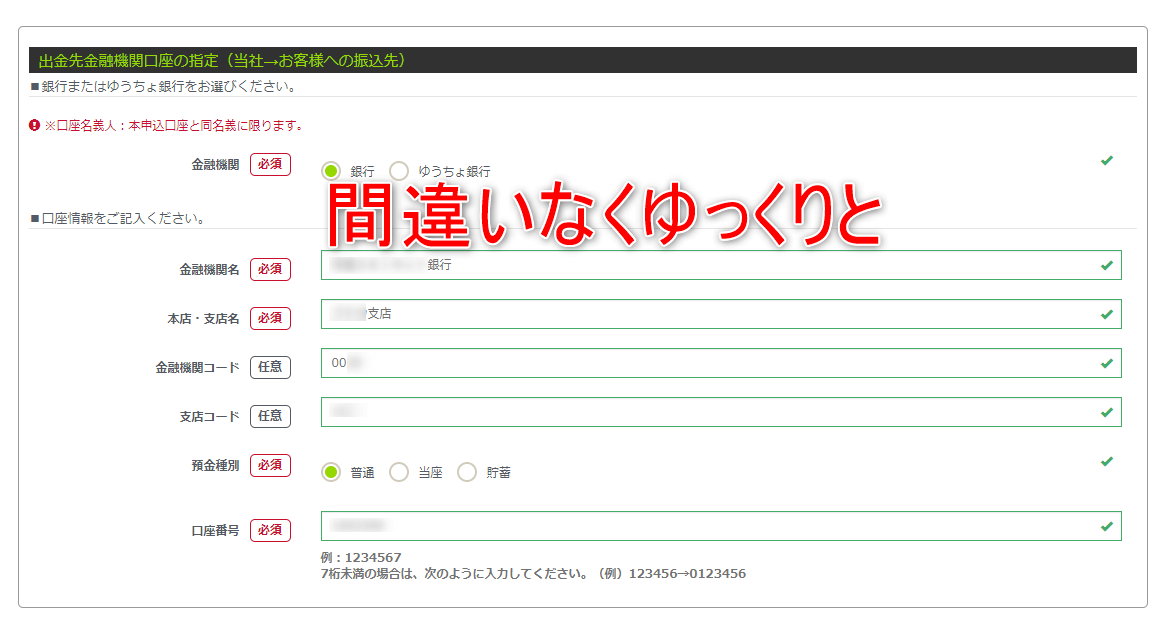Click the green checkmark in 預金種別 row
The image size is (1162, 620).
coord(1106,461)
